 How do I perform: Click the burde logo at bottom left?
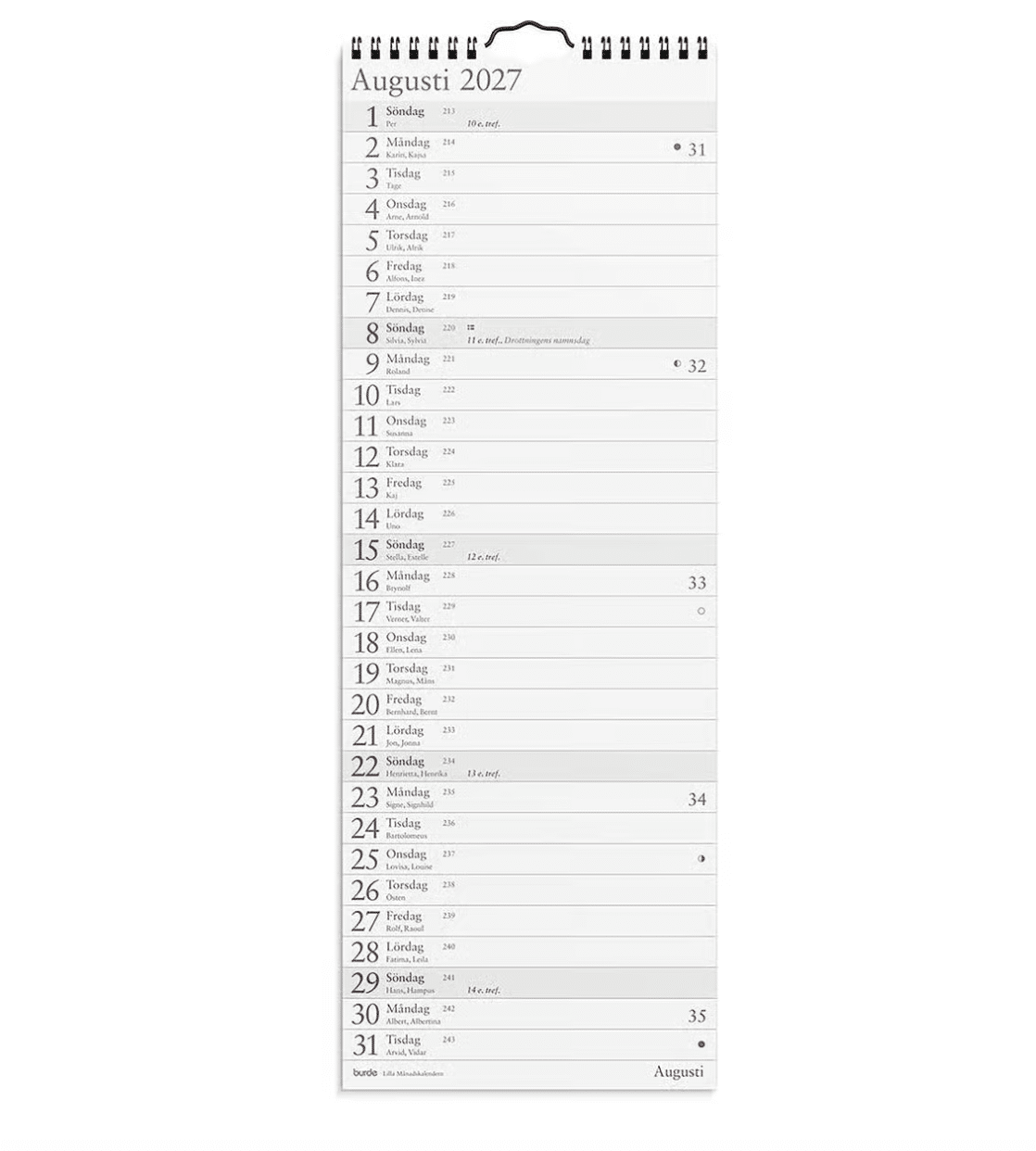click(365, 1073)
